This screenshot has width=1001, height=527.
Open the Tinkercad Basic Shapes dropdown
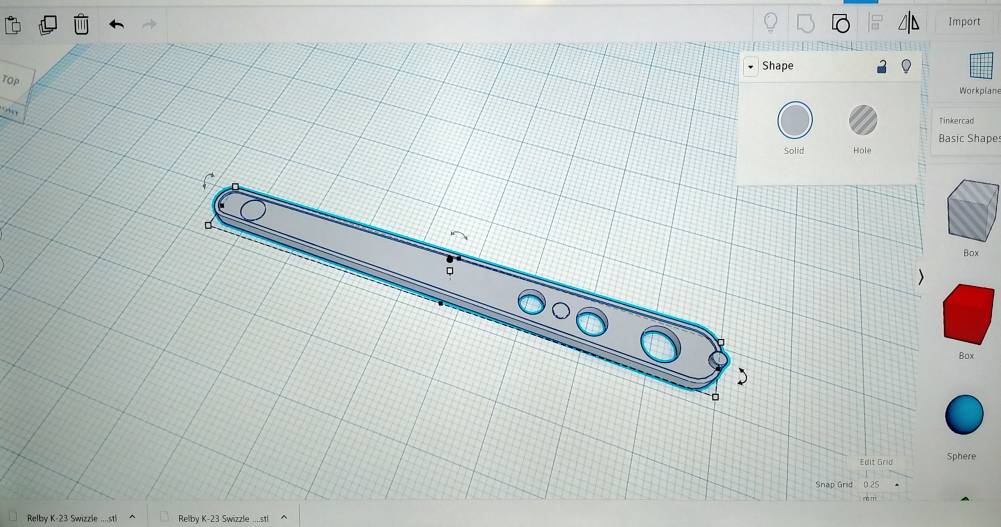[968, 131]
